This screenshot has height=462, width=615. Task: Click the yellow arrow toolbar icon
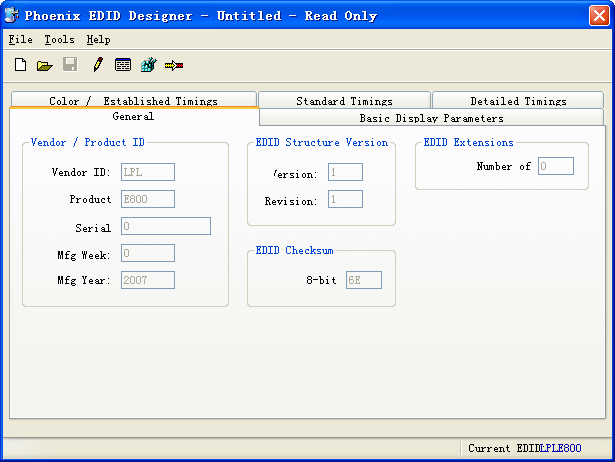(x=174, y=65)
